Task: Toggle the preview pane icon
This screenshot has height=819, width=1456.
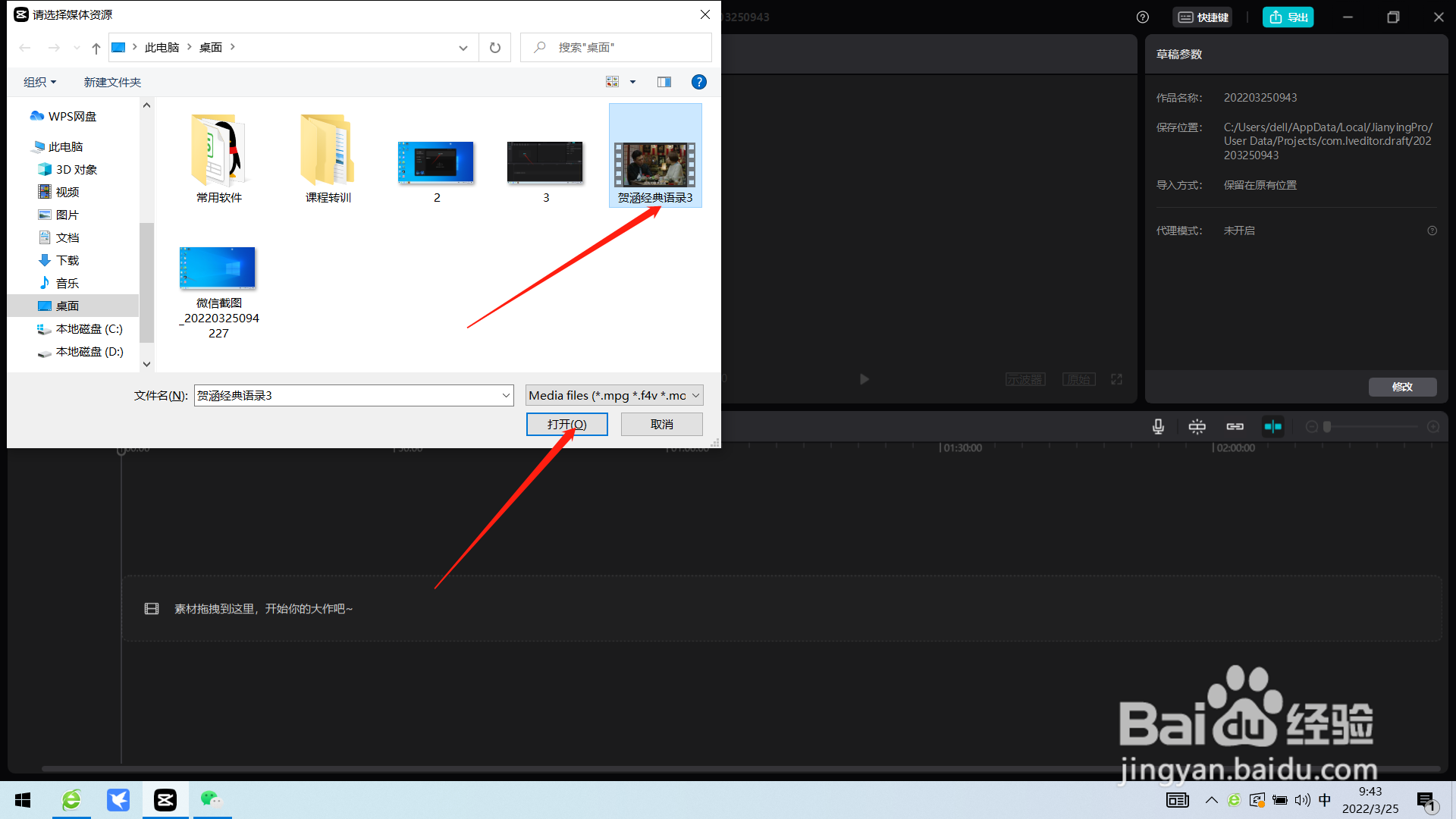Action: click(664, 82)
